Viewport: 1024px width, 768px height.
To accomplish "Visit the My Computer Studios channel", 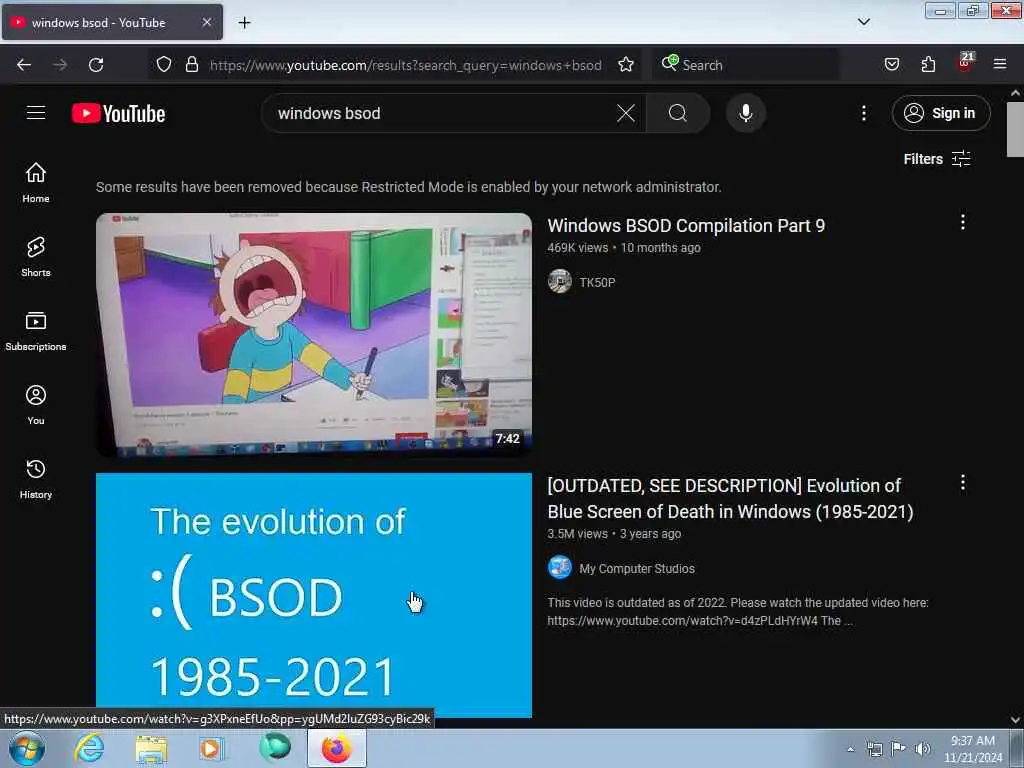I will [x=637, y=569].
